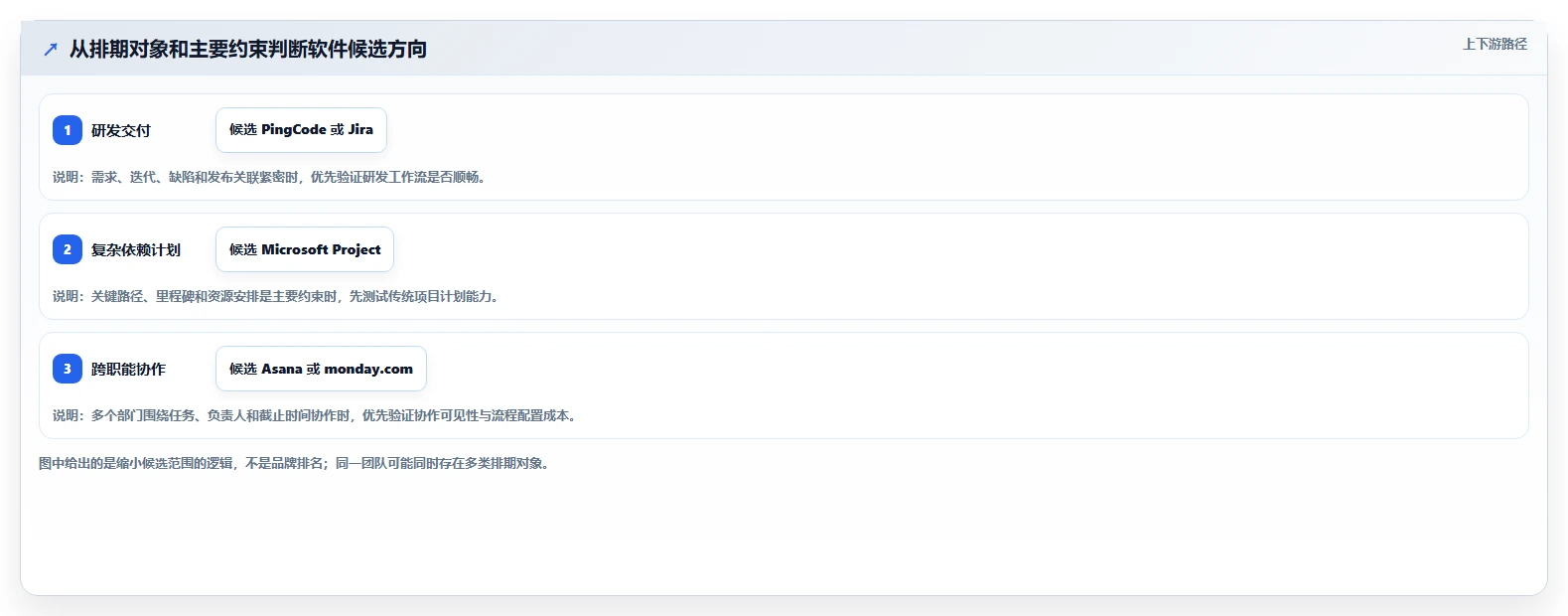1568x616 pixels.
Task: Click the description starting 多个部门围绕任务
Action: (x=315, y=415)
